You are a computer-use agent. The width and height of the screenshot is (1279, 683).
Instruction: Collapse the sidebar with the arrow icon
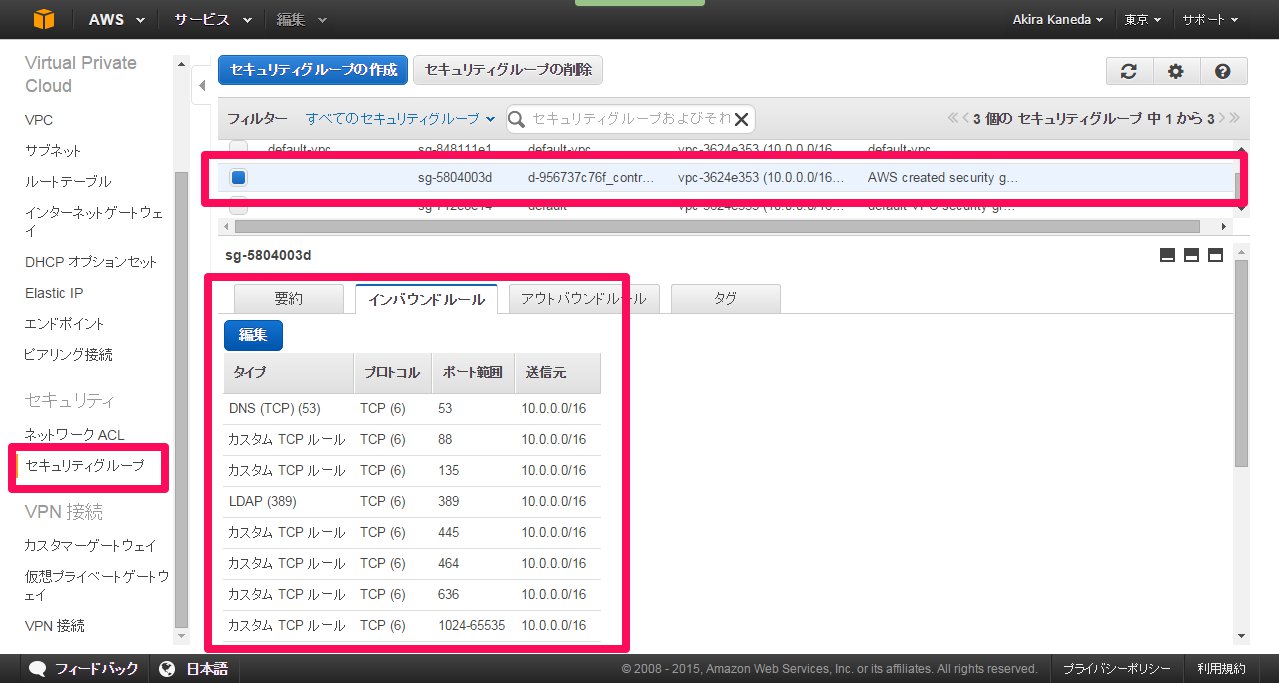coord(199,86)
